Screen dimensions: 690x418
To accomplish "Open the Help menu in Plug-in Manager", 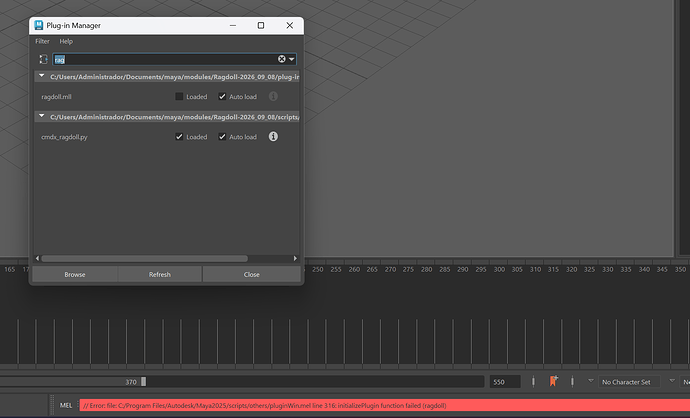I will click(66, 41).
